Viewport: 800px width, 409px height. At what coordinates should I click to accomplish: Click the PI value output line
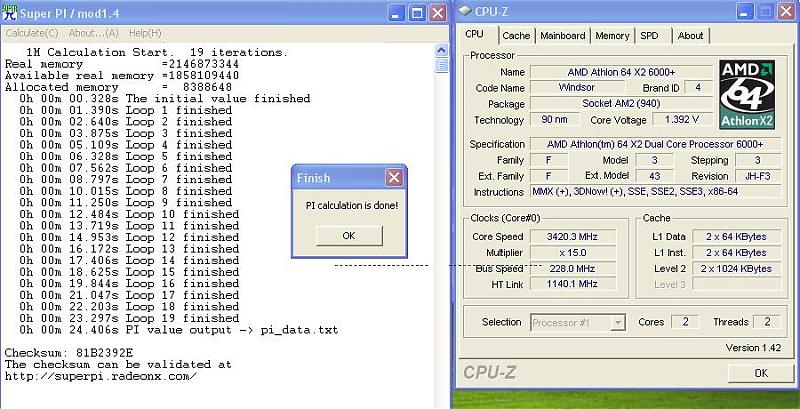[179, 330]
